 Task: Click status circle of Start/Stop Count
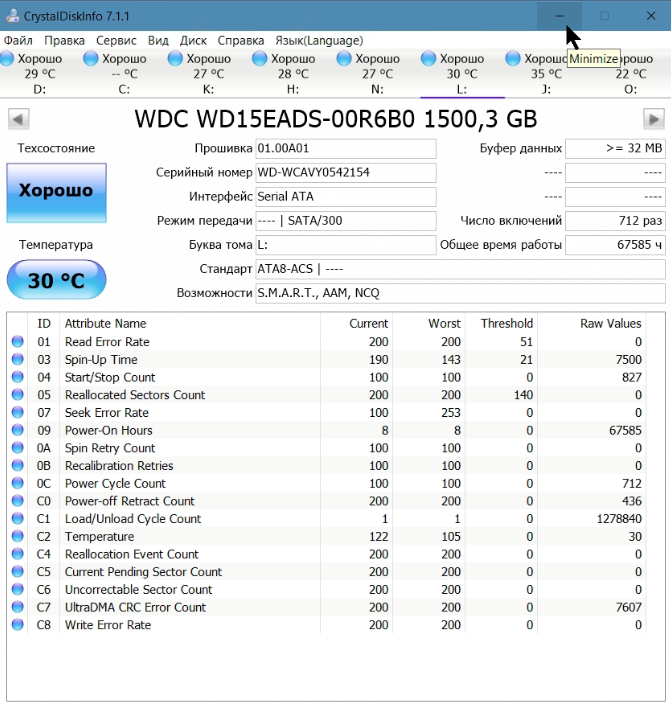pyautogui.click(x=18, y=377)
